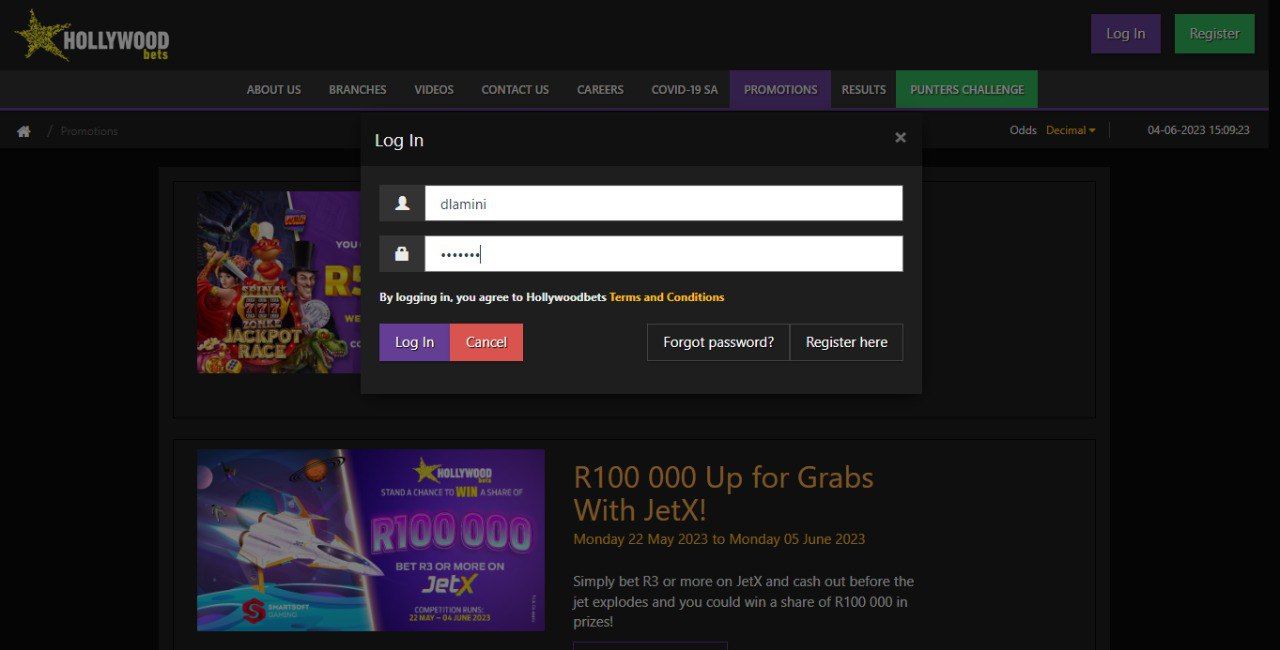Click the user icon beside username field
Viewport: 1280px width, 650px height.
402,203
